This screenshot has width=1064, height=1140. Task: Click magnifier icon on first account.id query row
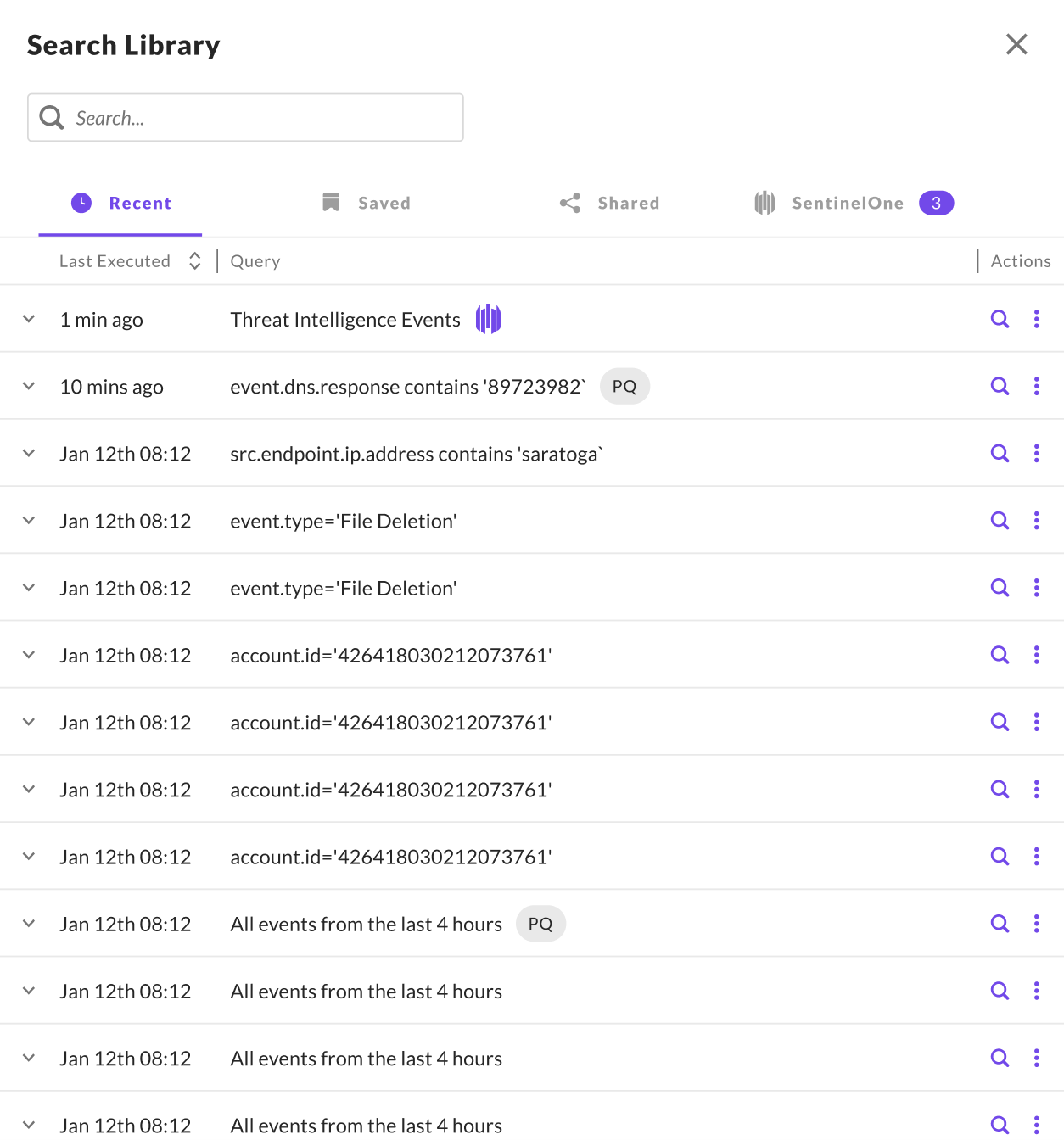(x=1000, y=655)
